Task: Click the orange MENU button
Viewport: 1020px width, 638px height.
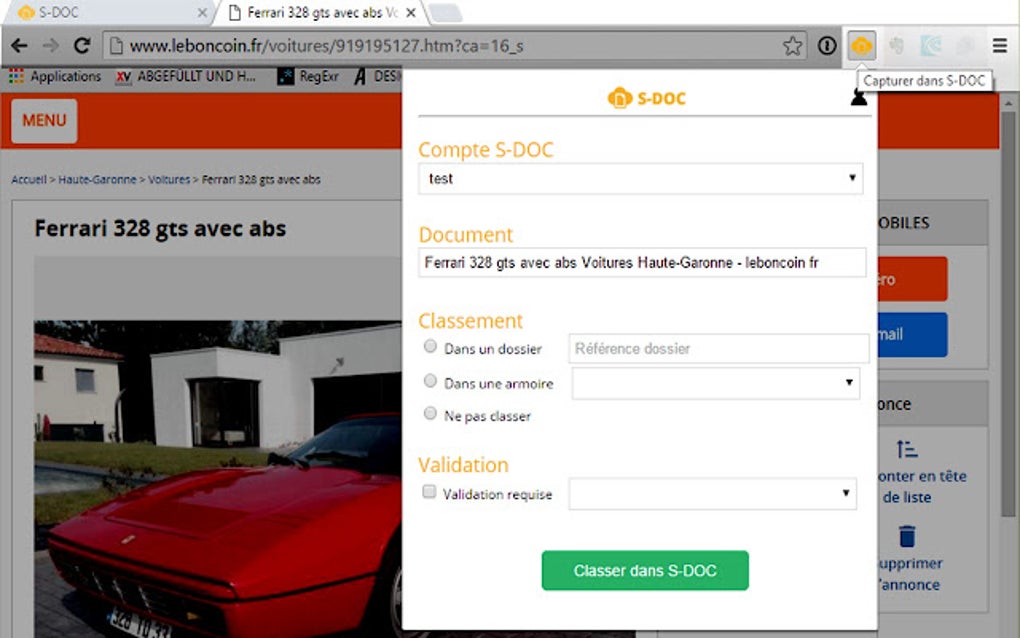Action: click(44, 120)
